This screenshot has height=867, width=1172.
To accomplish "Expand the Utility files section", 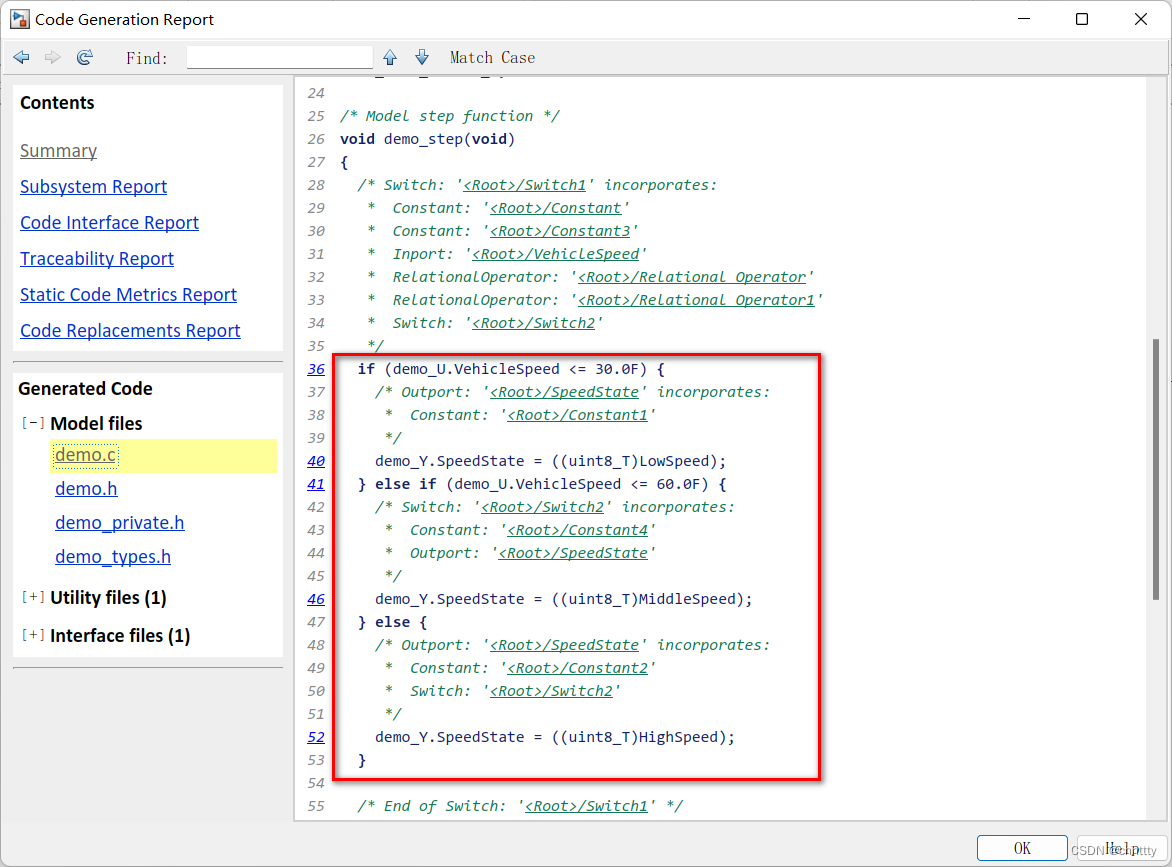I will (x=33, y=597).
